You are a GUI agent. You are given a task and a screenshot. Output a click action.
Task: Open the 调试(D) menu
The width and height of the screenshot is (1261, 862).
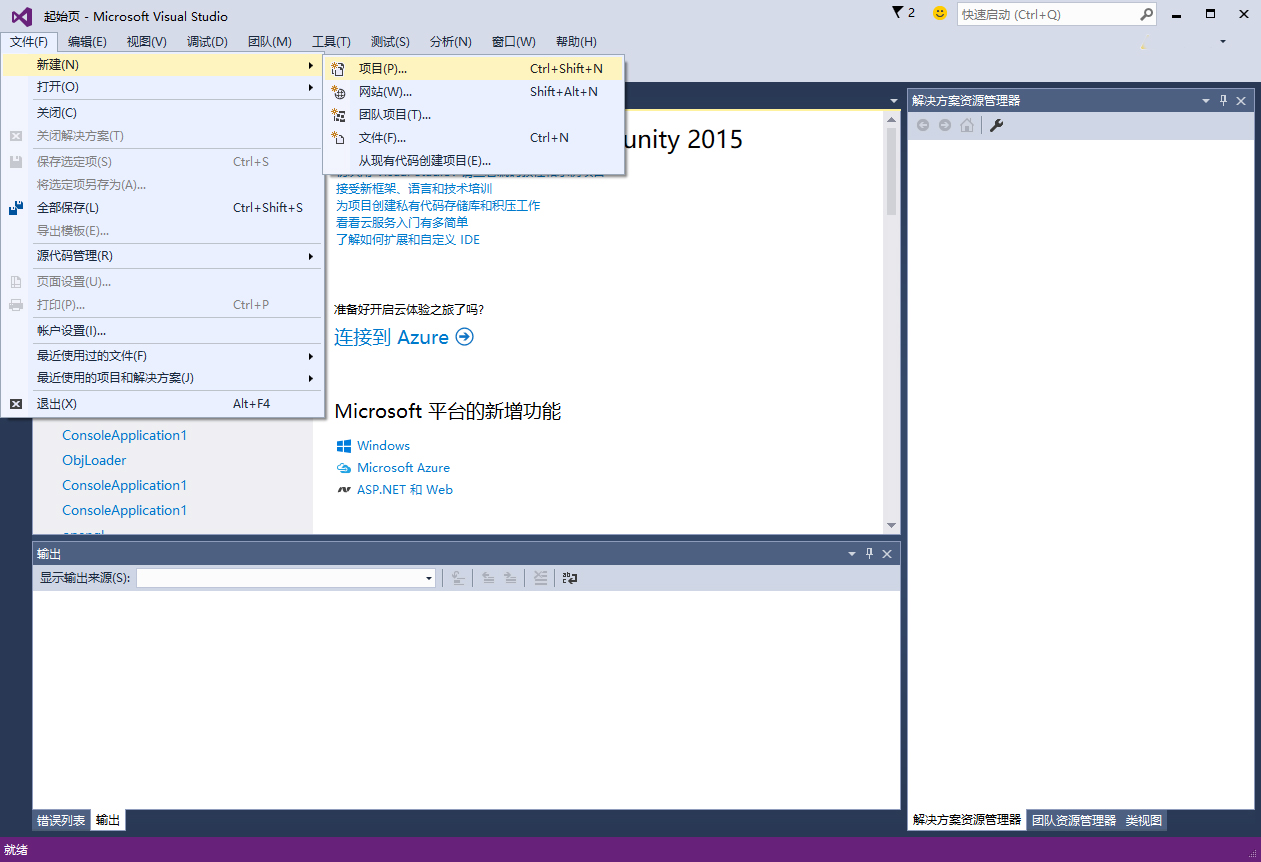(x=207, y=42)
